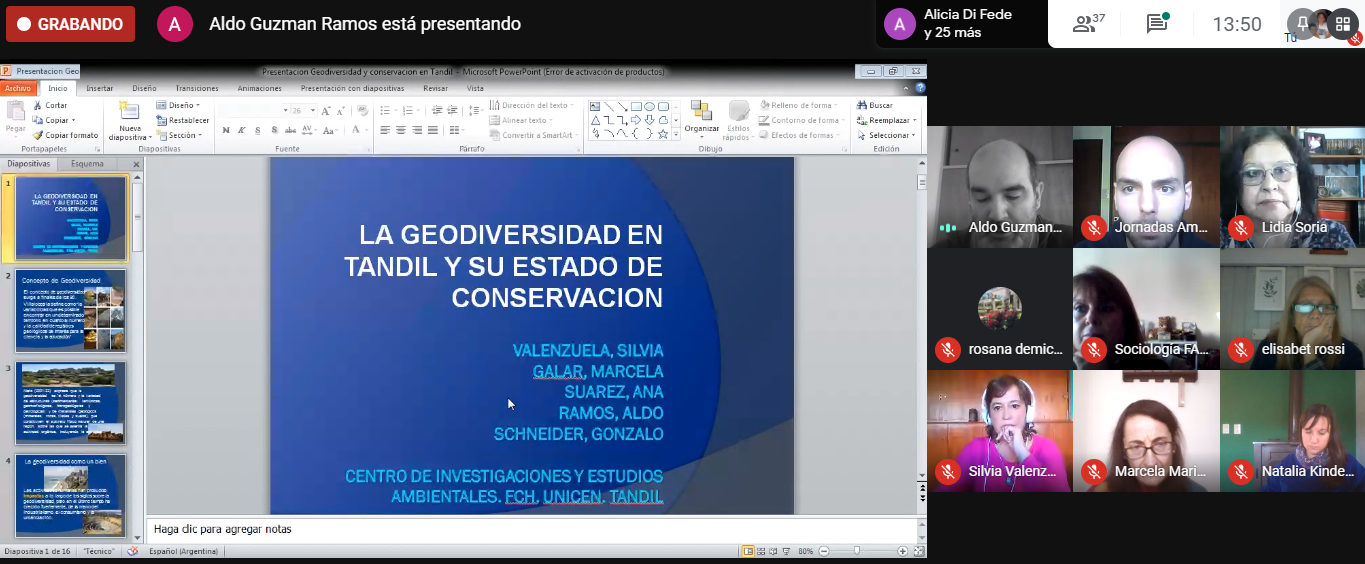Click the bullet list icon
The width and height of the screenshot is (1365, 564).
pyautogui.click(x=385, y=110)
